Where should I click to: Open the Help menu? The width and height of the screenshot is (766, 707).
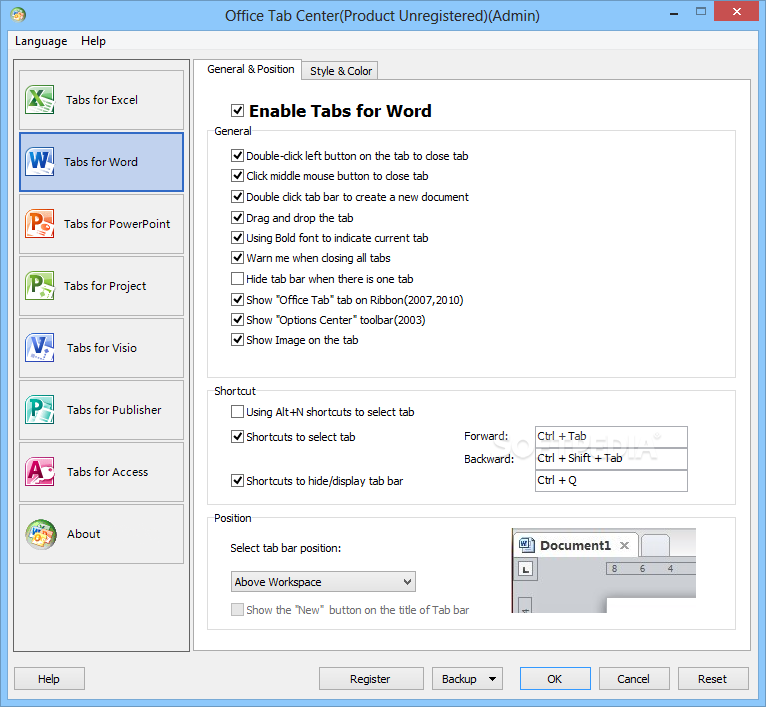click(x=93, y=41)
